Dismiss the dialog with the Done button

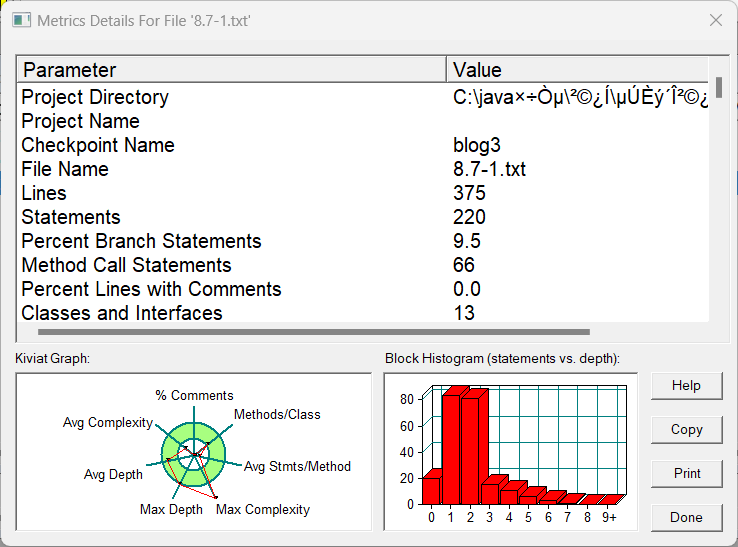[x=686, y=517]
